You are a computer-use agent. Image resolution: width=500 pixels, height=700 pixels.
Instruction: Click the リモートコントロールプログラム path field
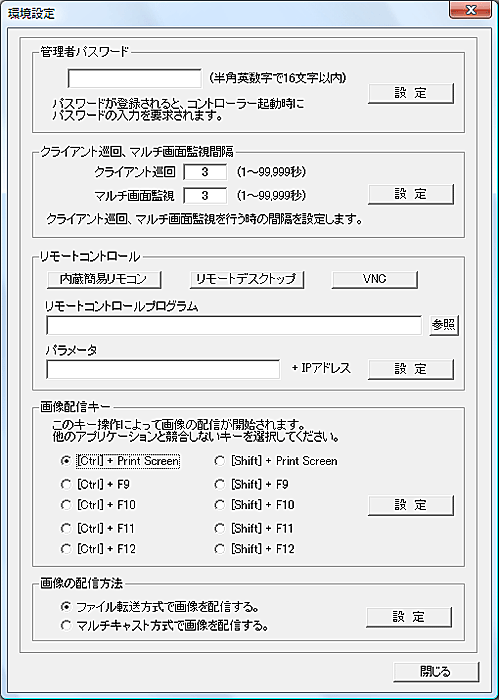pyautogui.click(x=234, y=325)
